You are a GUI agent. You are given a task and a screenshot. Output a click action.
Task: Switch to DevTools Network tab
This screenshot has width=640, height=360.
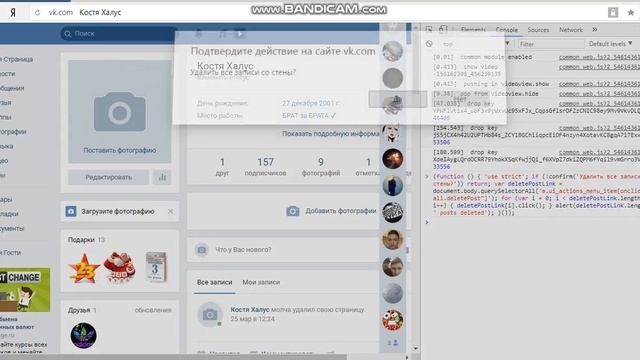[x=571, y=30]
